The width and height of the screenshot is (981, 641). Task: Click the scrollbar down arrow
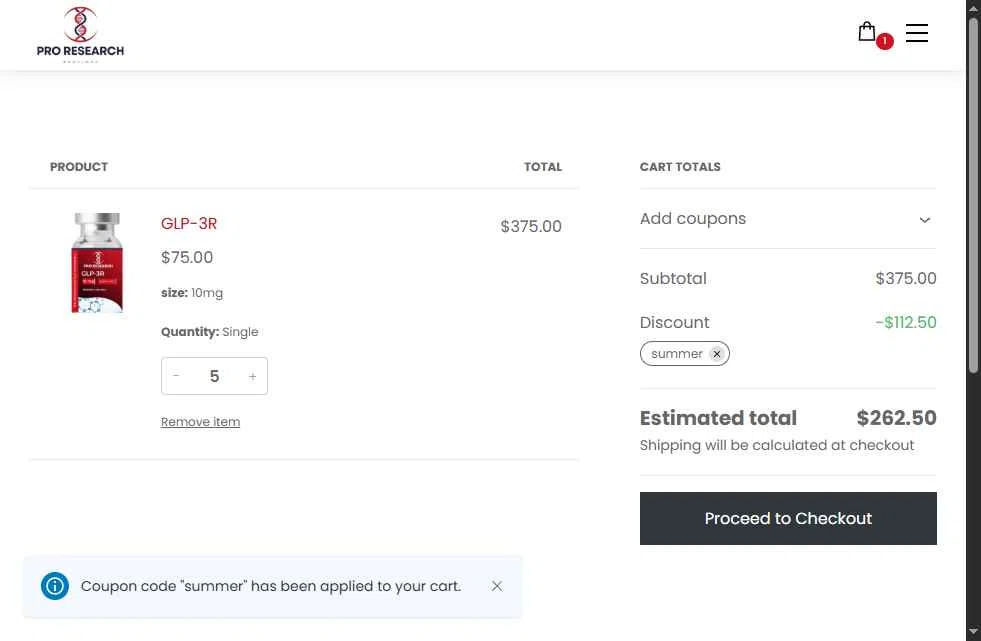pos(973,632)
